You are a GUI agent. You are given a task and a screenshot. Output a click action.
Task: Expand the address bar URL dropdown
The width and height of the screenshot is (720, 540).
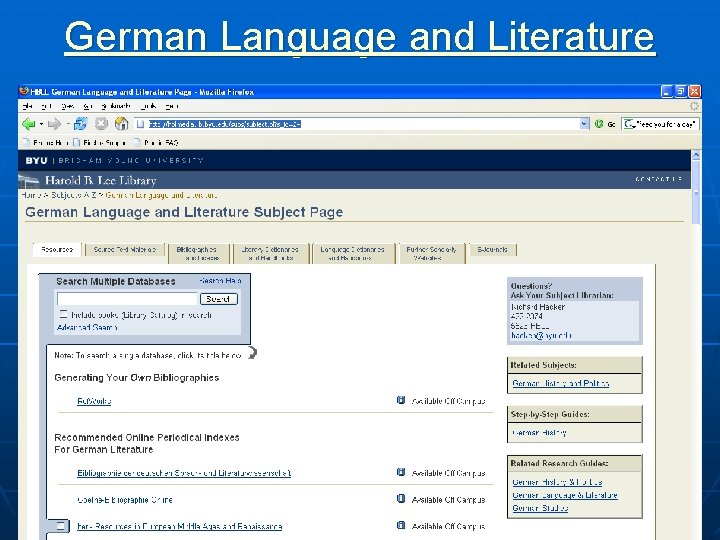[584, 124]
